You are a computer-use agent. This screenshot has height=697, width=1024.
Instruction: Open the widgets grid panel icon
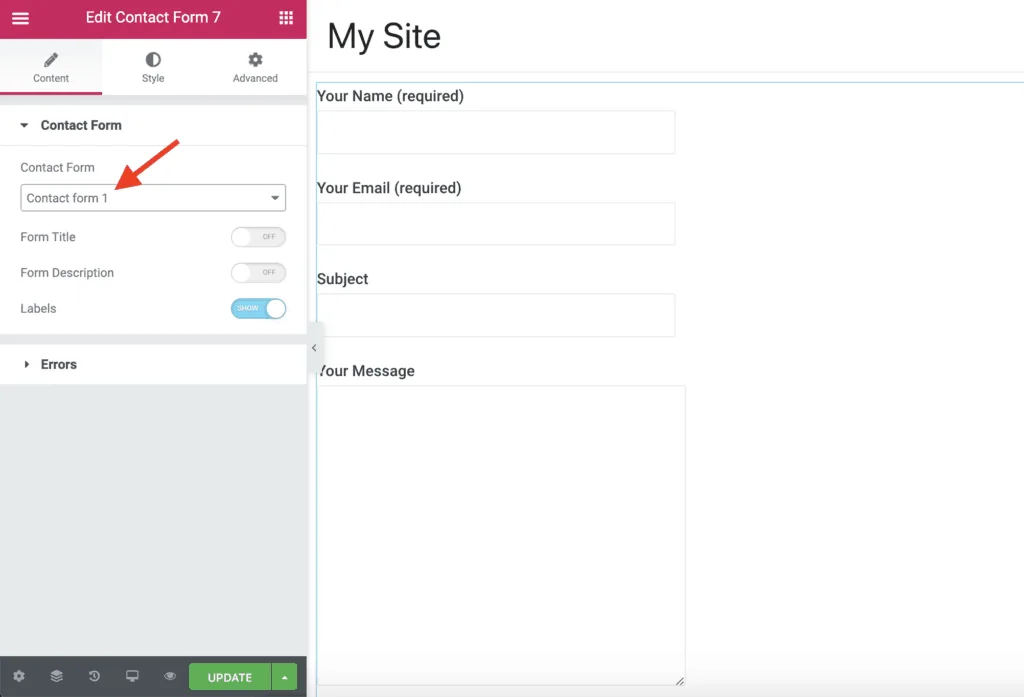[x=286, y=18]
